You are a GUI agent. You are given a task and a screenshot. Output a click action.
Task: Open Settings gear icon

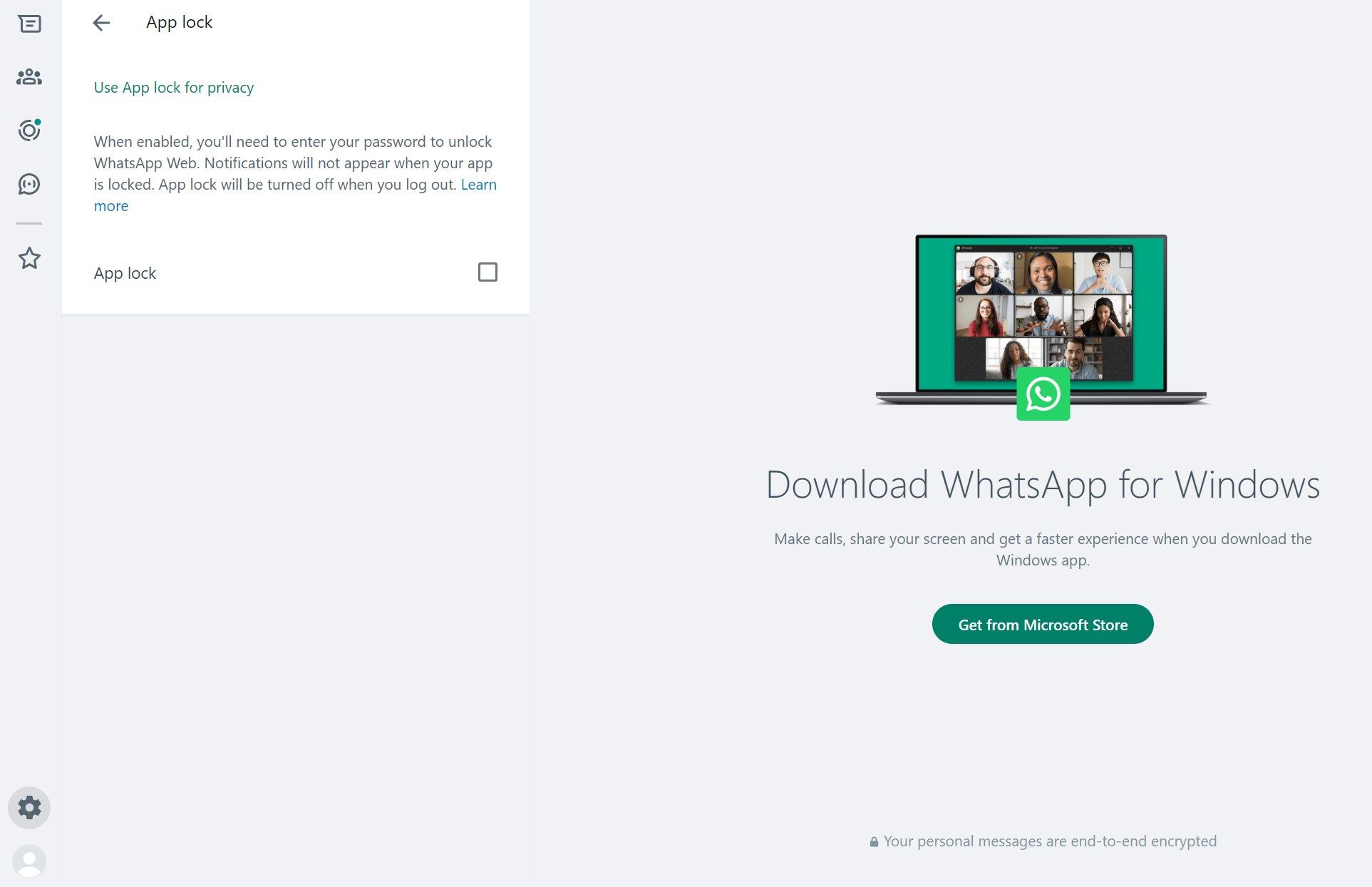(29, 807)
